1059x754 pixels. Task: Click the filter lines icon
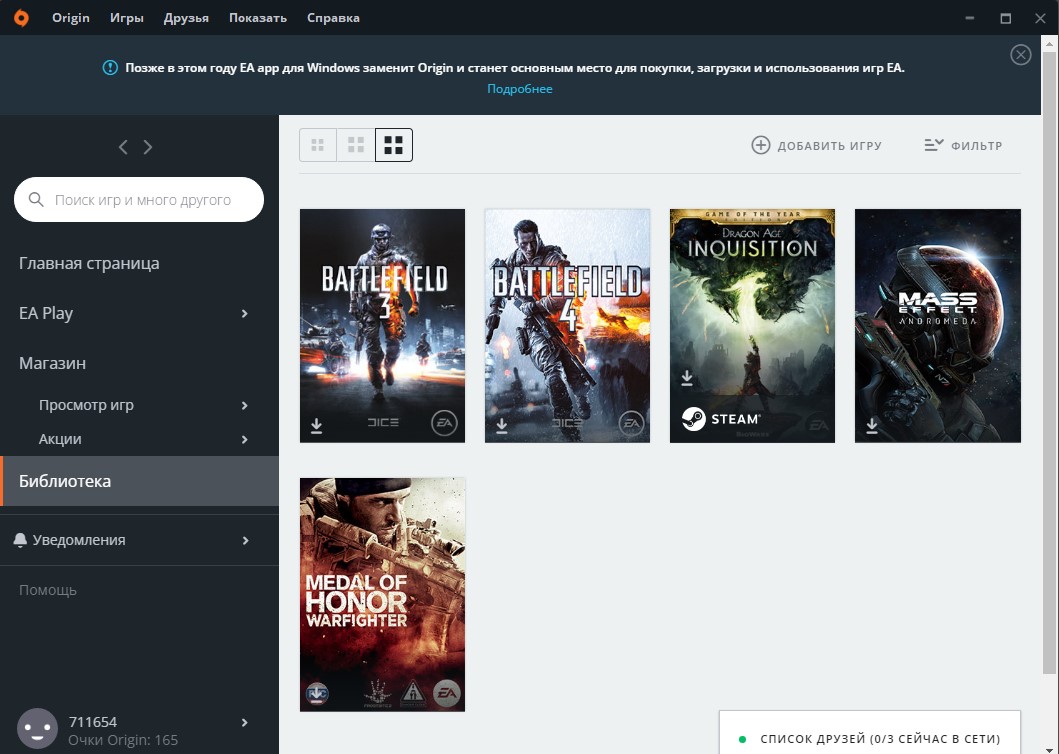point(933,145)
